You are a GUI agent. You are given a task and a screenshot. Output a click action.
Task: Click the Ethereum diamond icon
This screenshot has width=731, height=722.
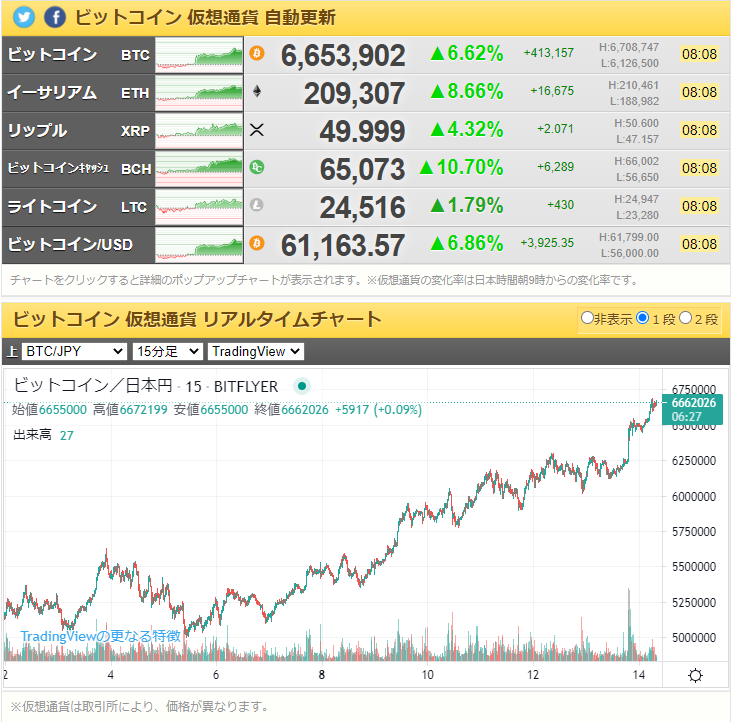tap(256, 91)
